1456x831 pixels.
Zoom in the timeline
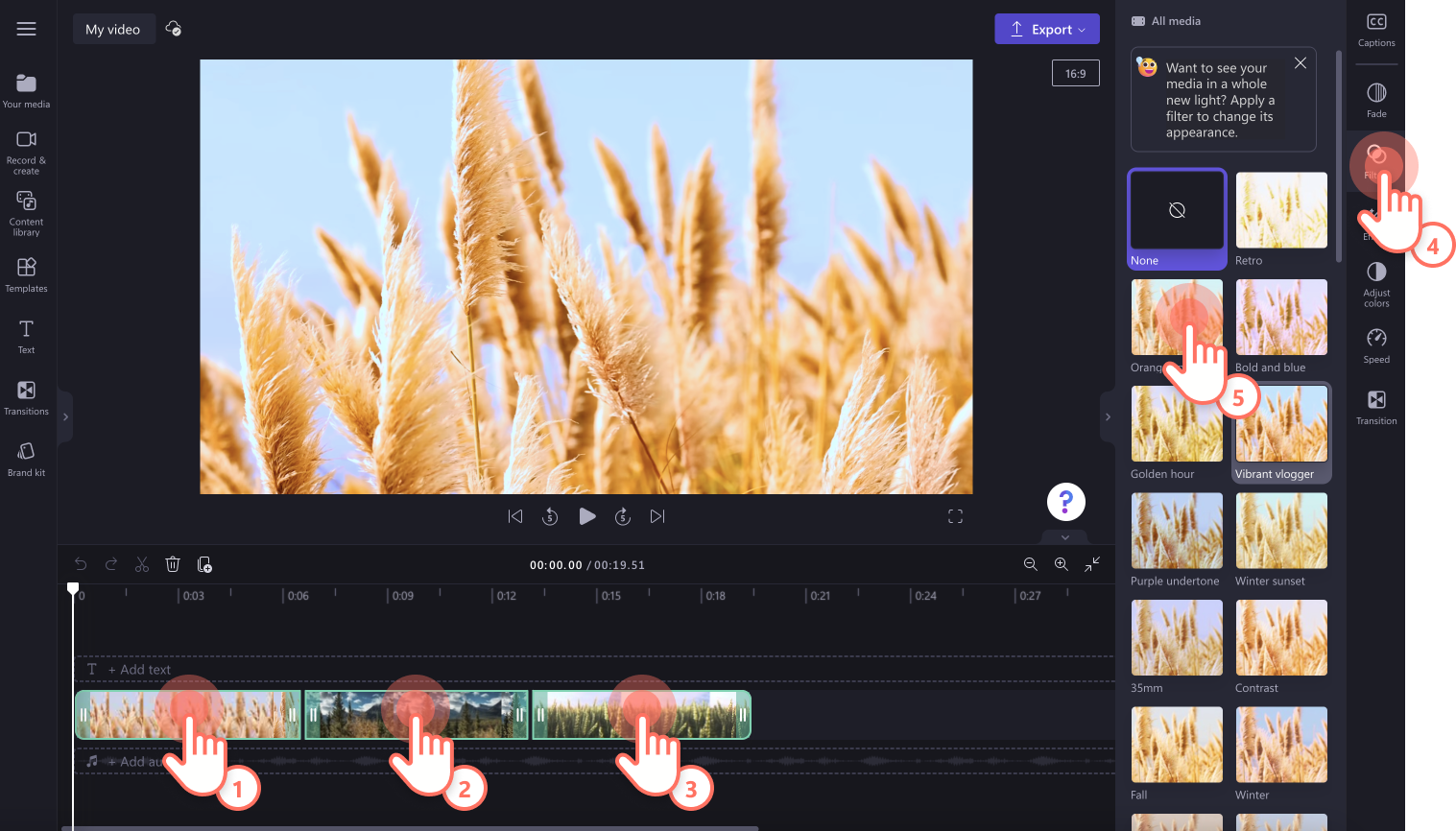1061,564
